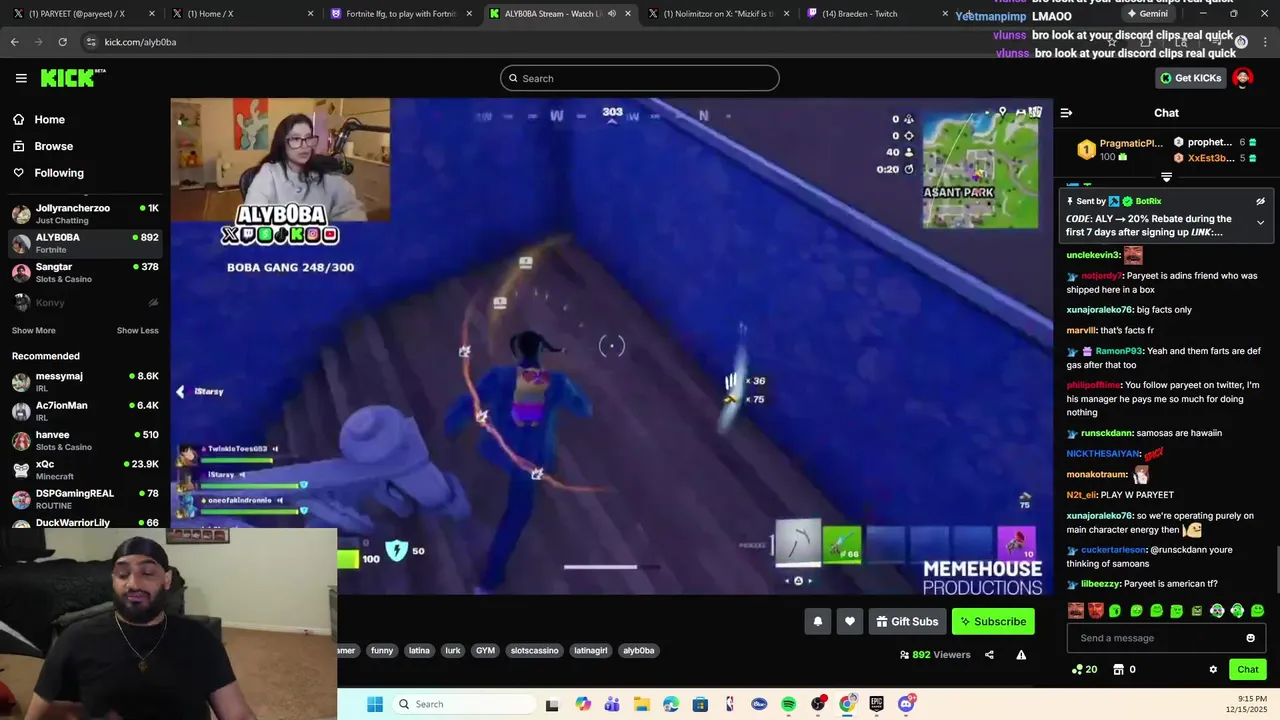Select the funny tag
This screenshot has width=1280, height=720.
[382, 650]
